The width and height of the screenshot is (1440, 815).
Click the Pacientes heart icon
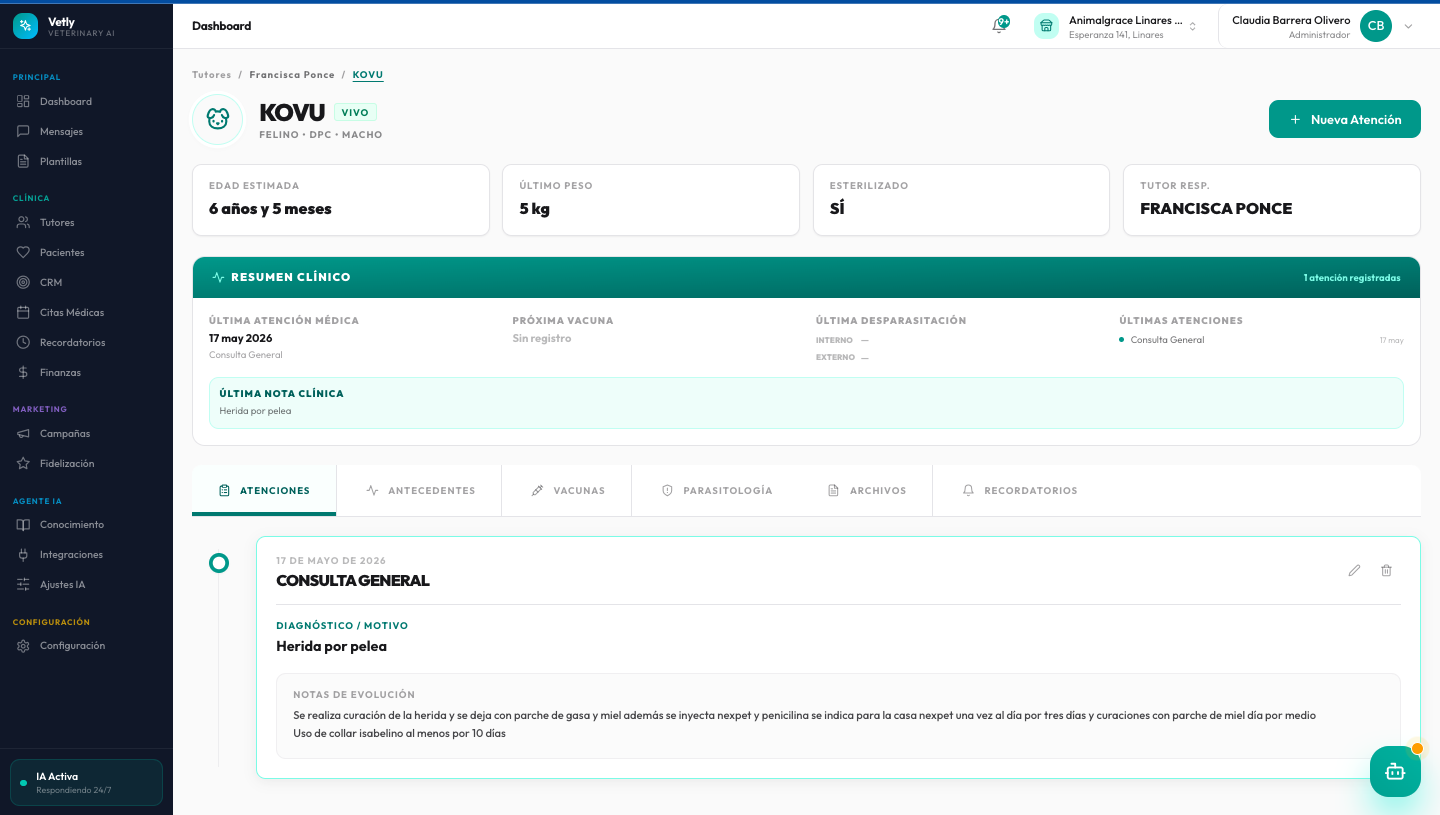point(23,252)
